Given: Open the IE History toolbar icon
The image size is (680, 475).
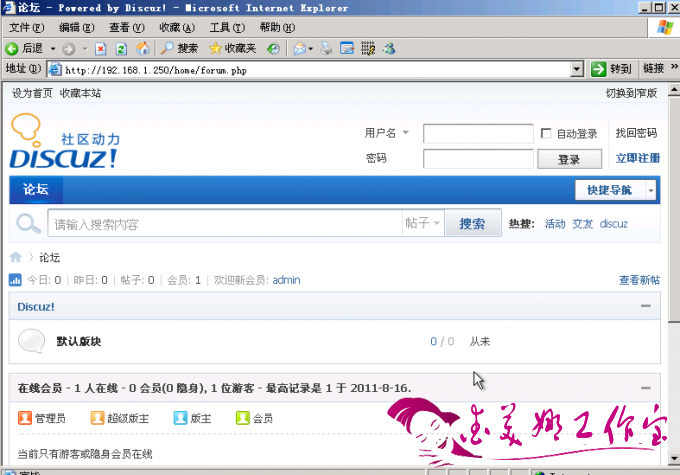Looking at the screenshot, I should click(x=272, y=48).
